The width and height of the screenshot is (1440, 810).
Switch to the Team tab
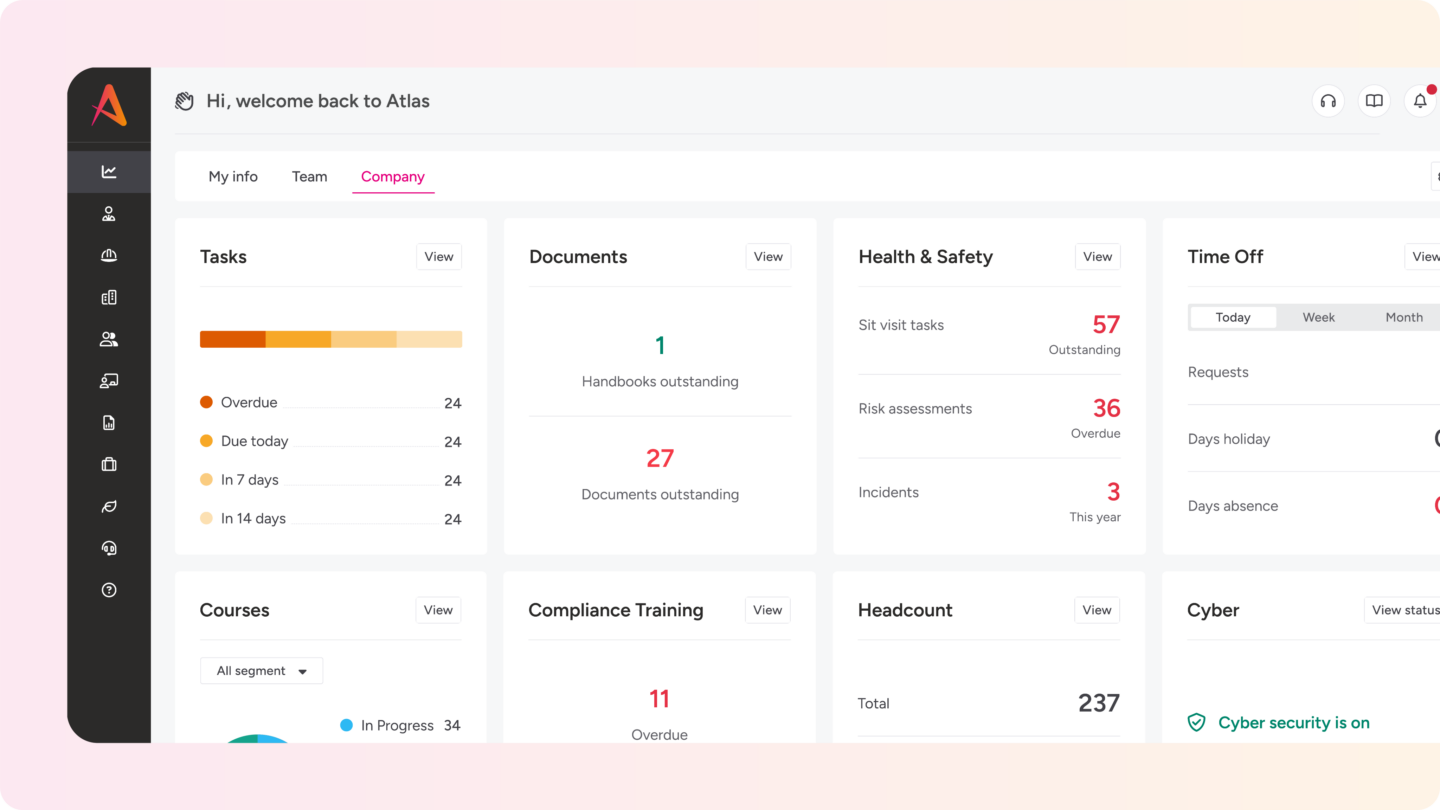(x=309, y=177)
